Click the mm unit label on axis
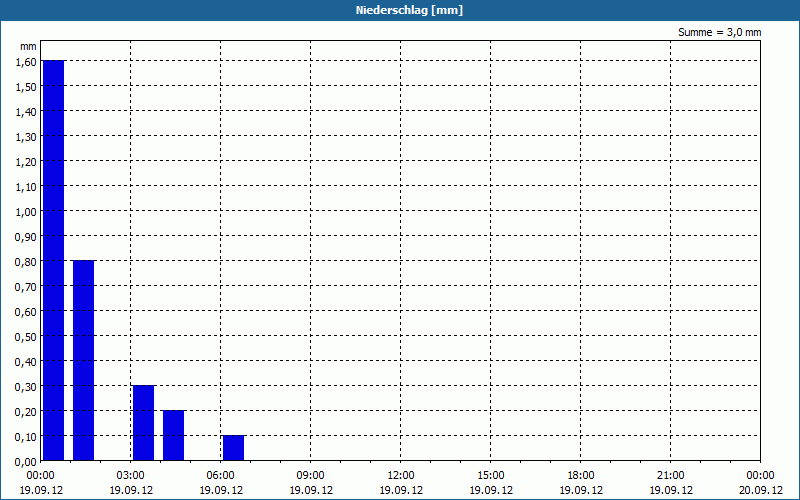The image size is (800, 500). coord(29,46)
